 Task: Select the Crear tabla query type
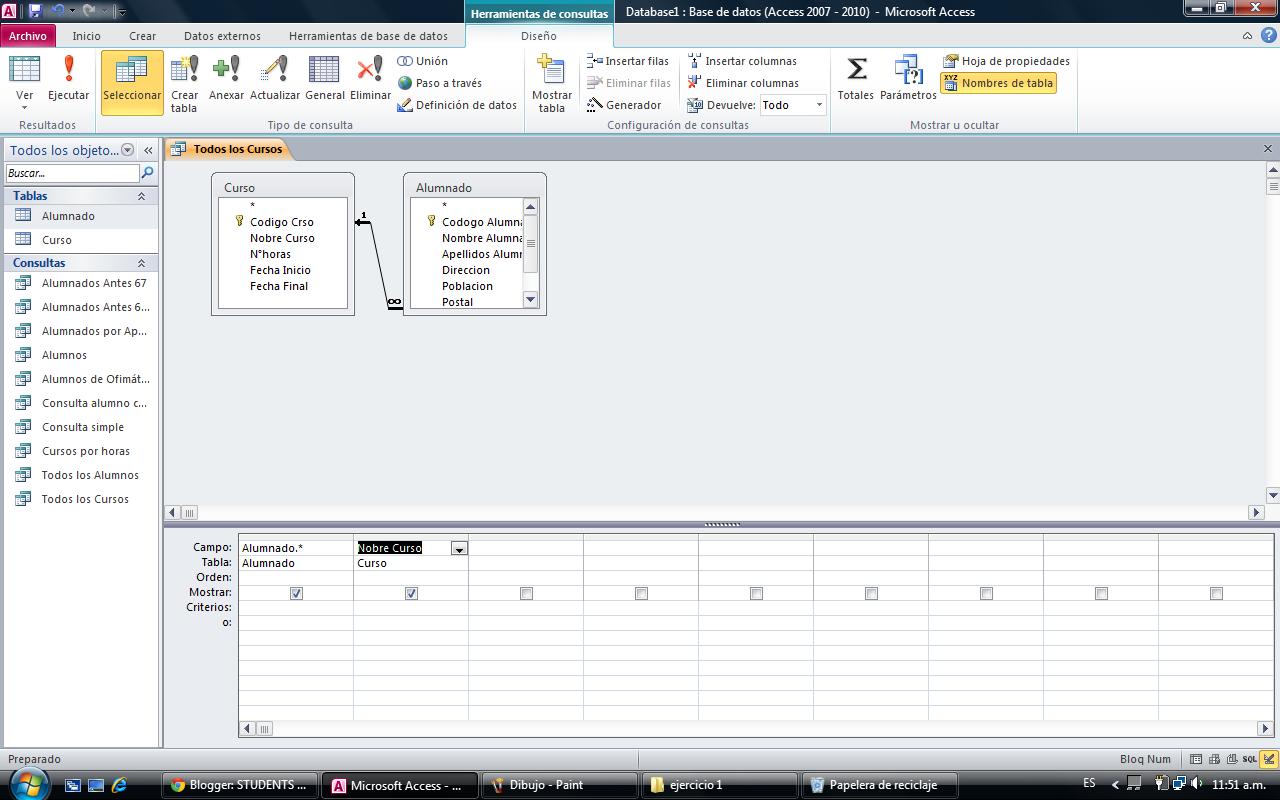tap(184, 80)
